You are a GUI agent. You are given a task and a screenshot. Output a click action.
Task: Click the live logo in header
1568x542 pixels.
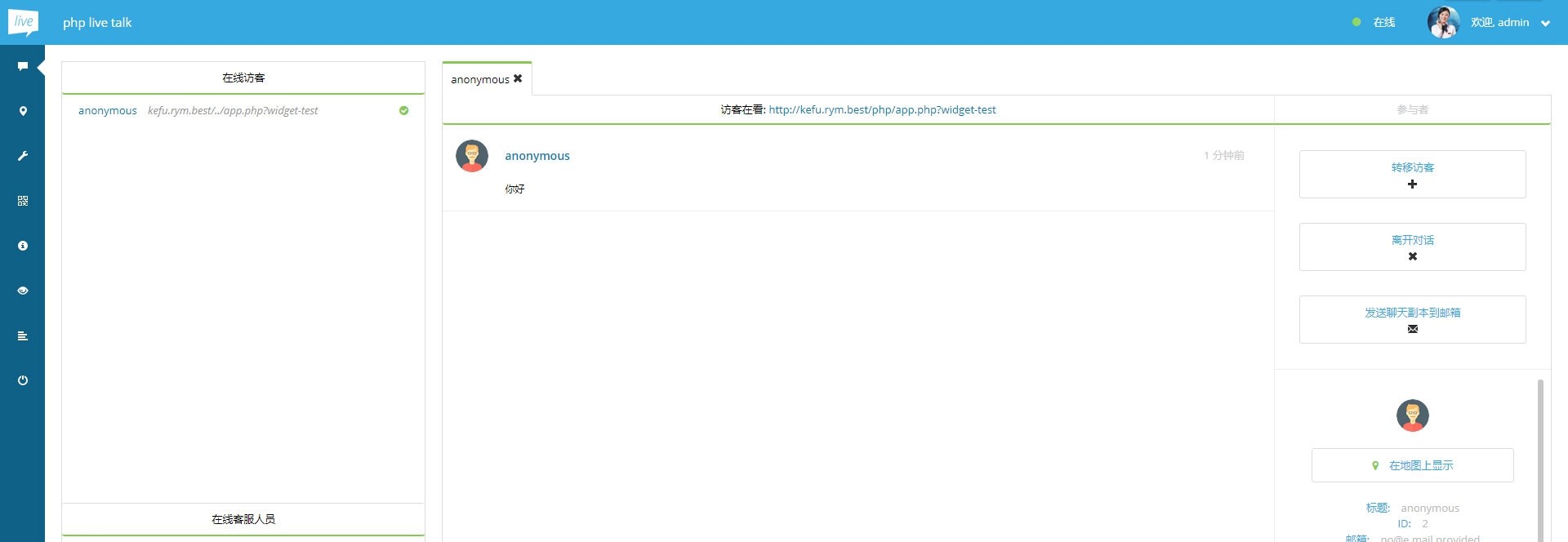pos(23,22)
